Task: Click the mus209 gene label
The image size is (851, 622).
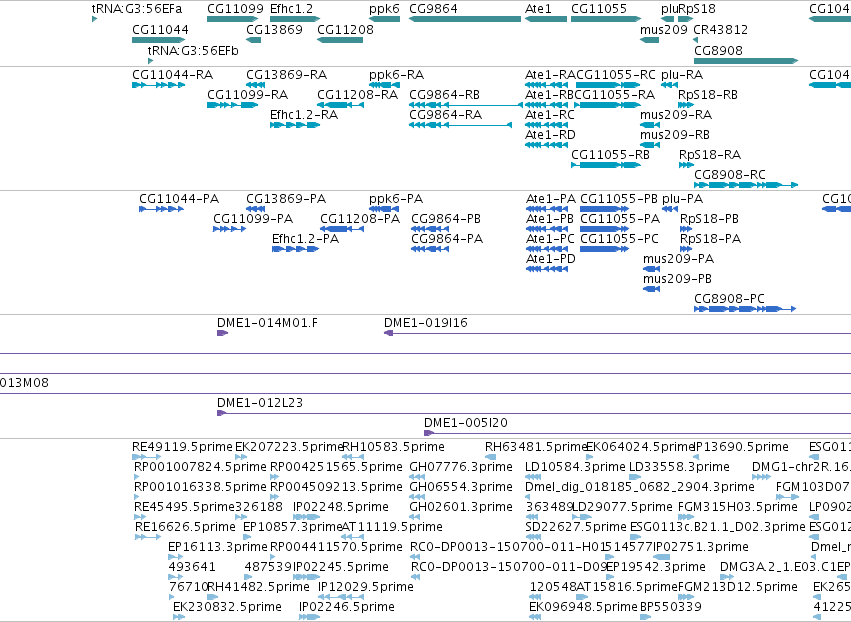Action: pos(664,29)
